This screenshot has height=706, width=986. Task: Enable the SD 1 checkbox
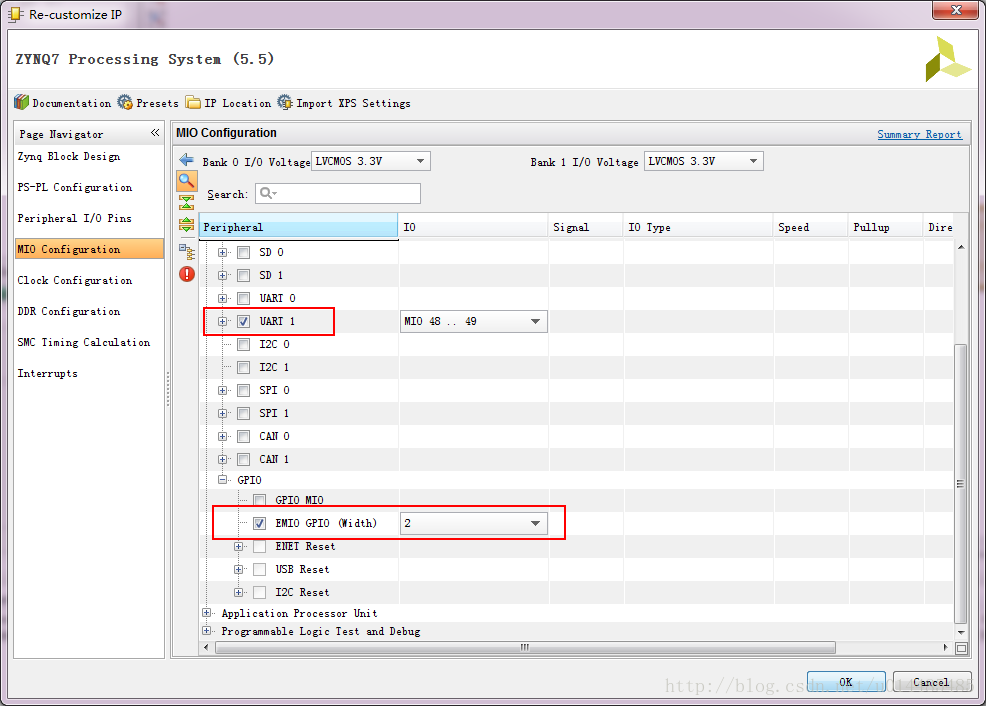(x=244, y=275)
